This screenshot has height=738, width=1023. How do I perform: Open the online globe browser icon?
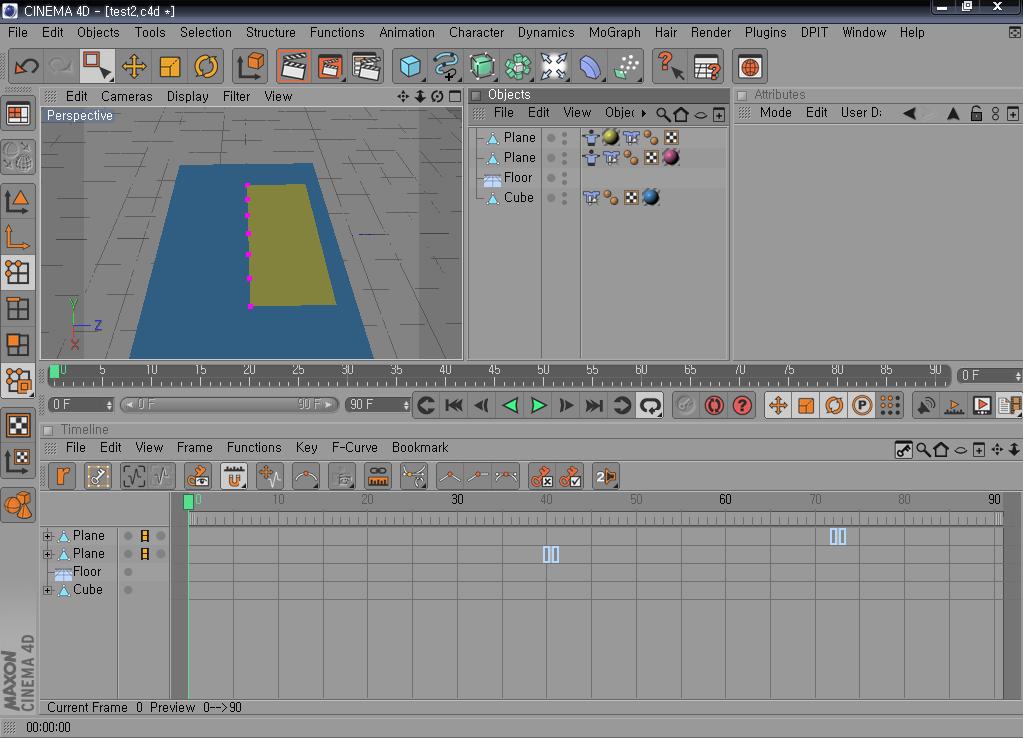click(750, 66)
